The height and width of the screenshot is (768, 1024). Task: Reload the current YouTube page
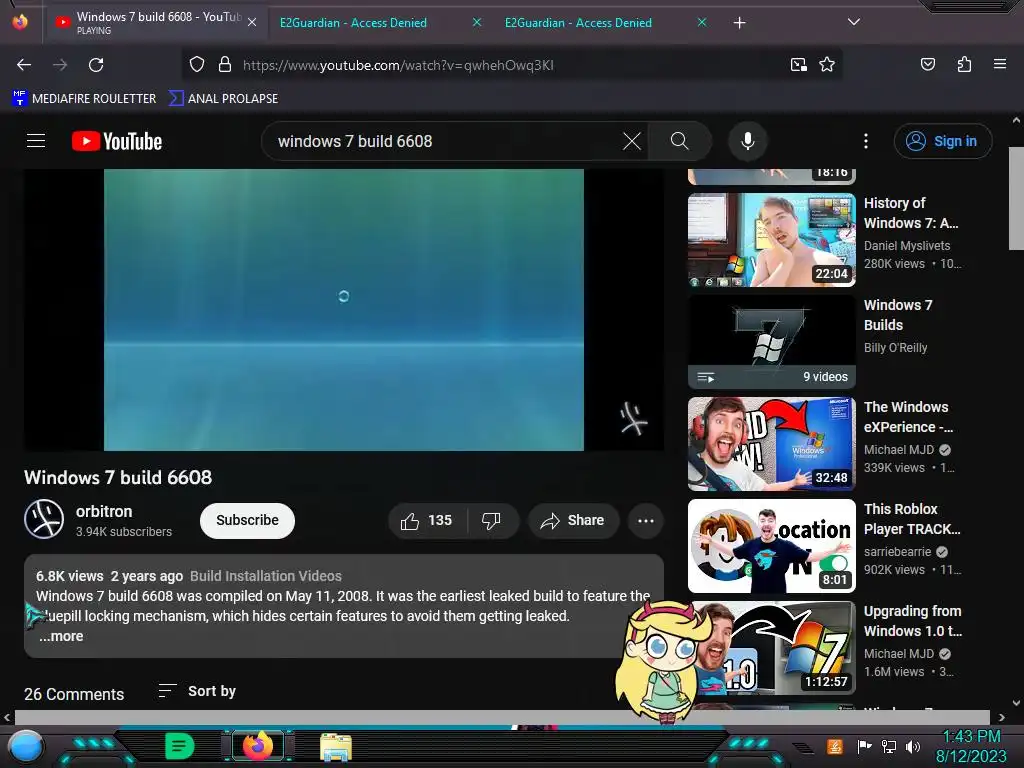(96, 65)
